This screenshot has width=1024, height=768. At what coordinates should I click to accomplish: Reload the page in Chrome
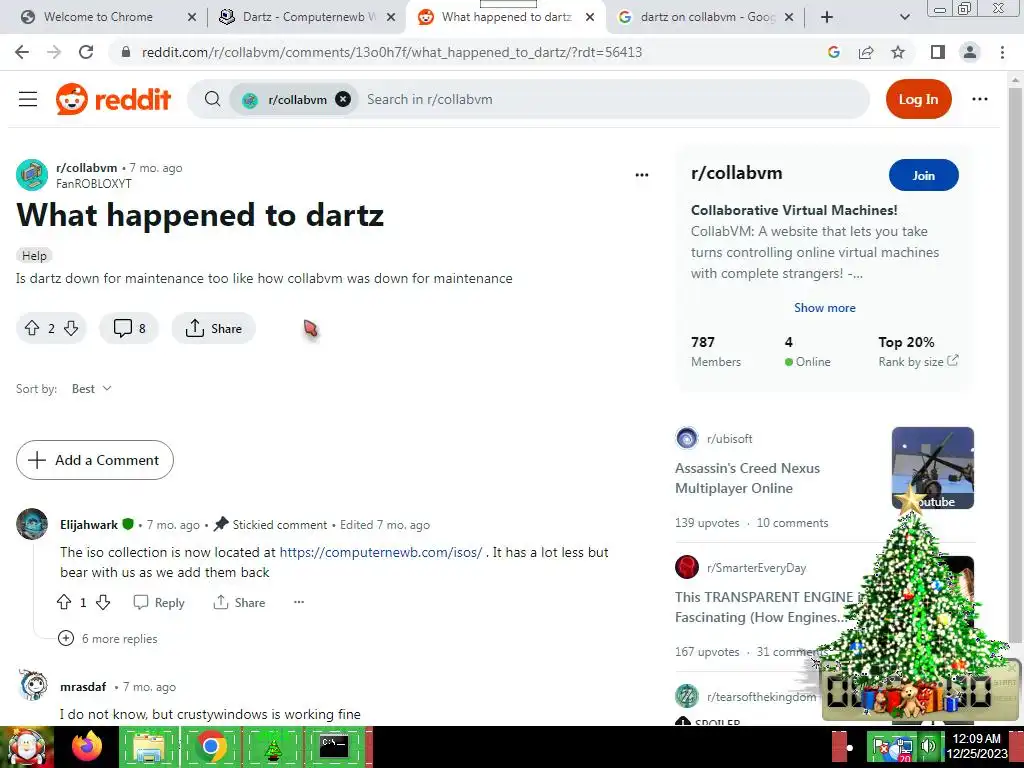pyautogui.click(x=86, y=52)
